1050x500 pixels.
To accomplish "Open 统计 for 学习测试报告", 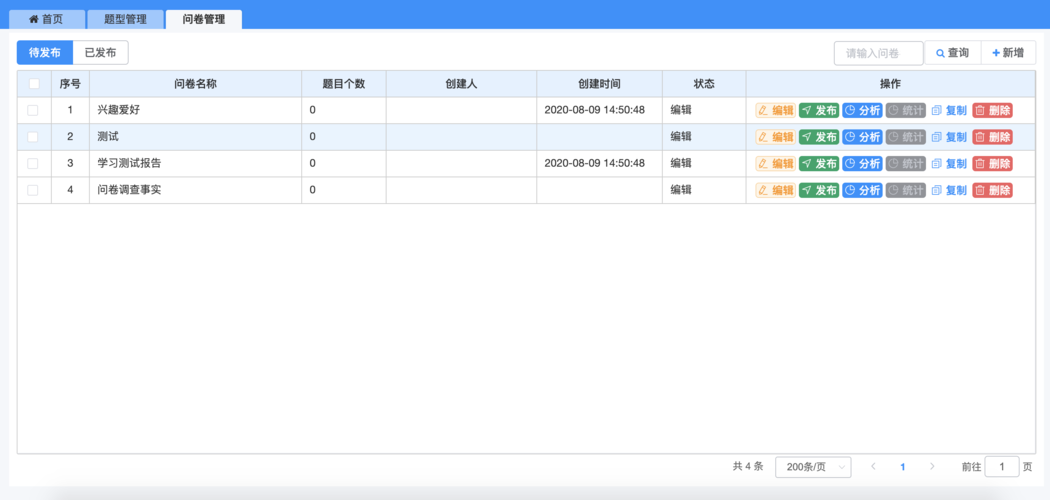I will pos(905,163).
